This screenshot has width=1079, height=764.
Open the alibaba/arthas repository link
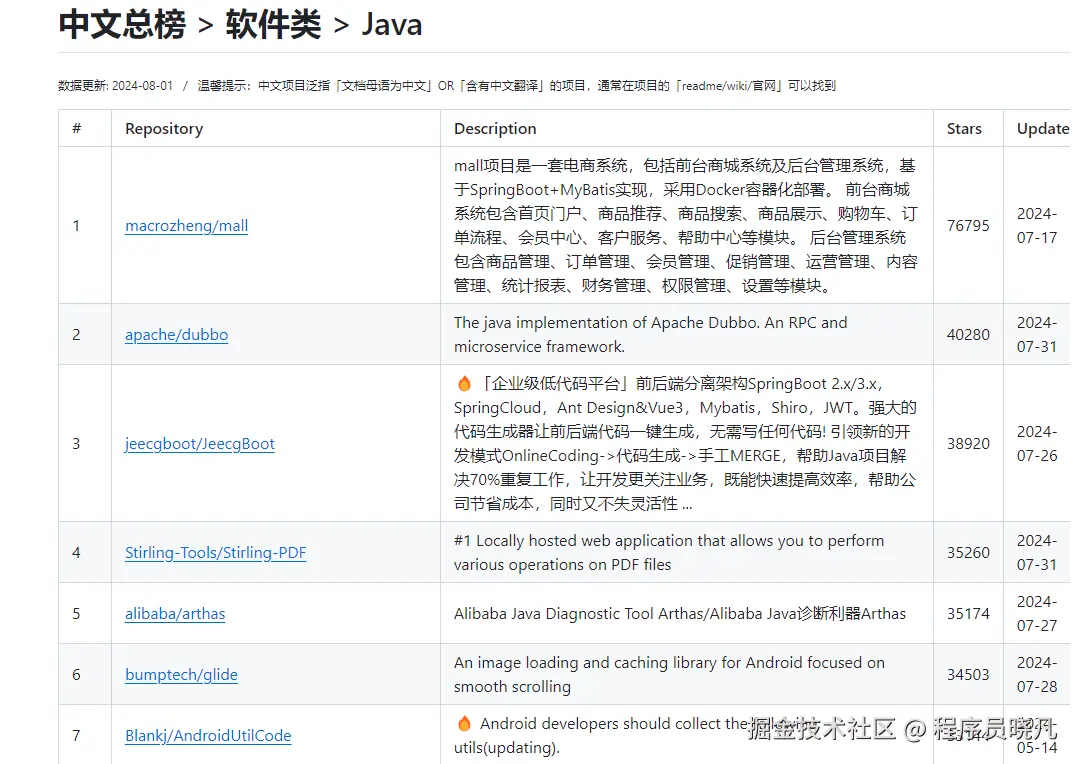pyautogui.click(x=175, y=613)
